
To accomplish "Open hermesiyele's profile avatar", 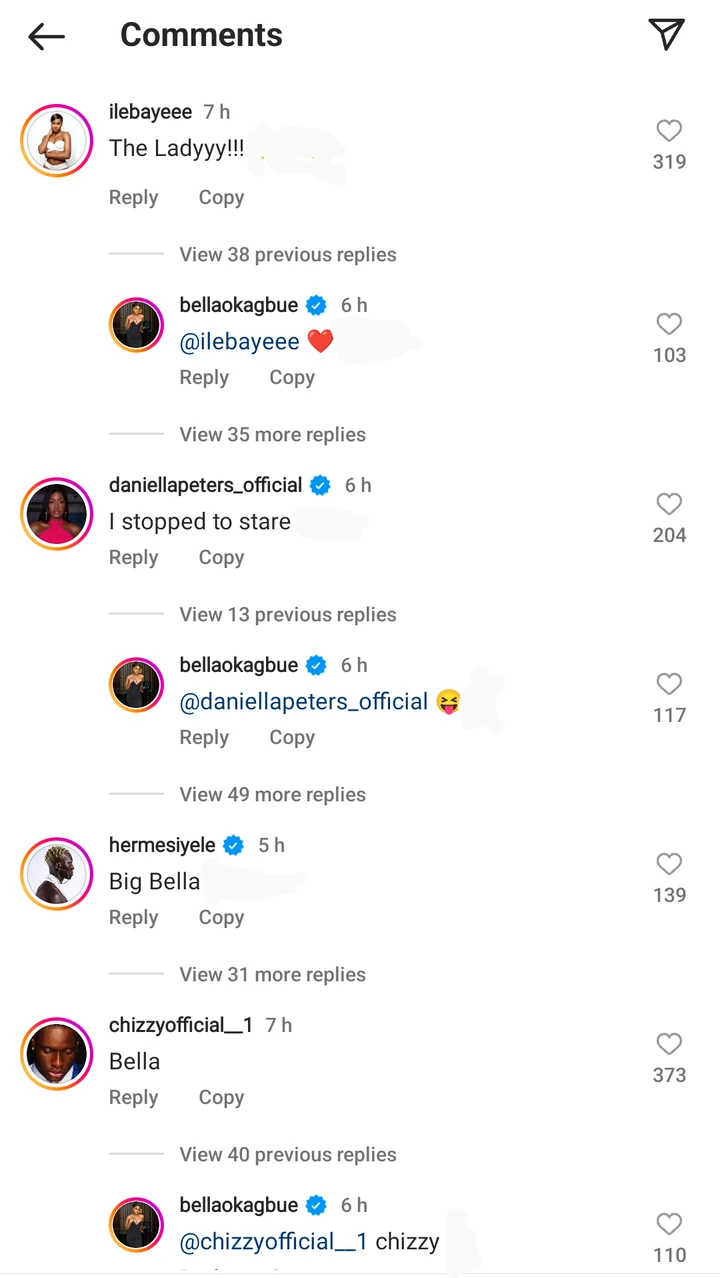I will click(57, 874).
